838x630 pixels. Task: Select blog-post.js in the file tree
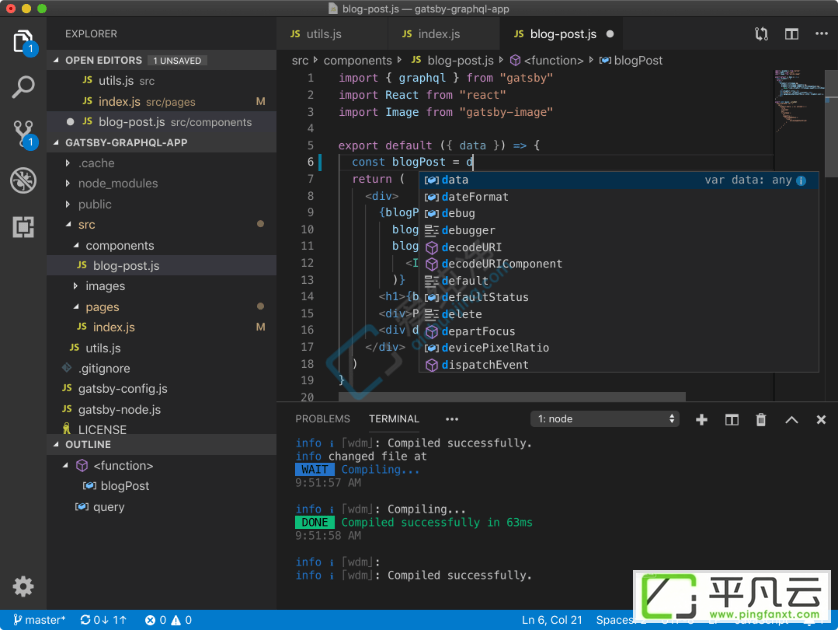coord(161,266)
